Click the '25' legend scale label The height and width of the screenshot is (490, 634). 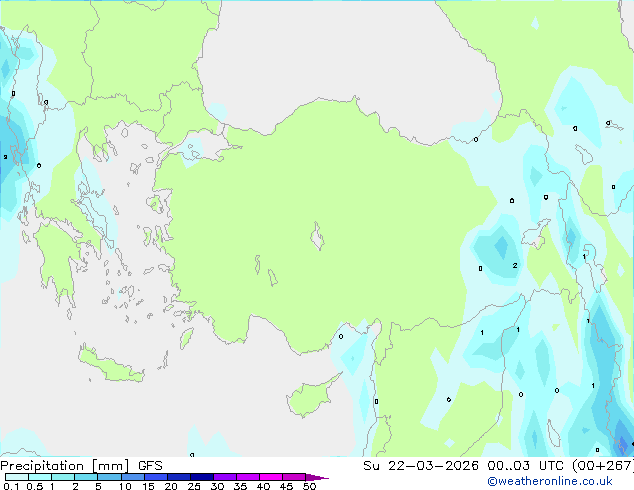pyautogui.click(x=194, y=486)
